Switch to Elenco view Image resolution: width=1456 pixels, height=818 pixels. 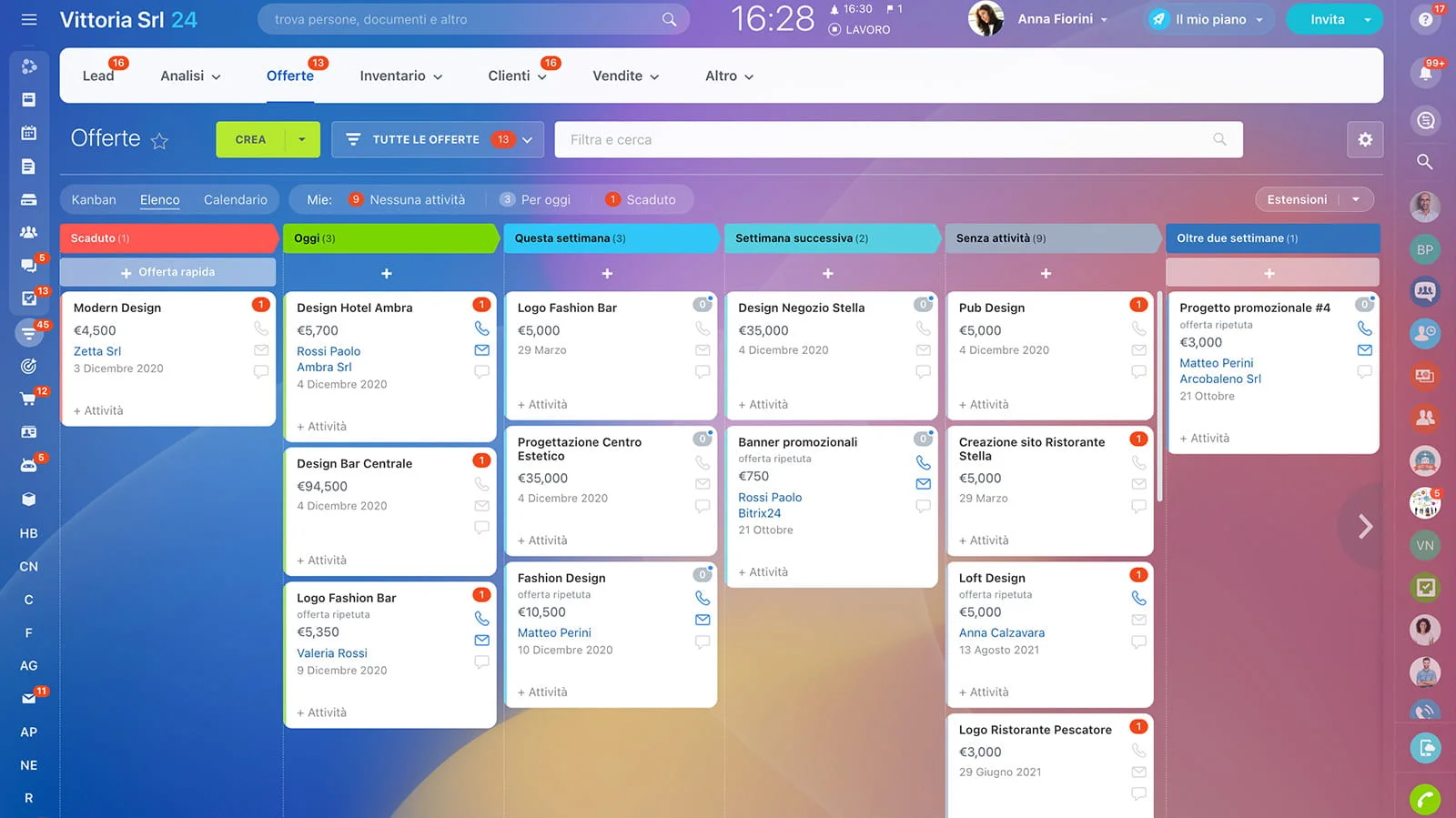pyautogui.click(x=160, y=199)
